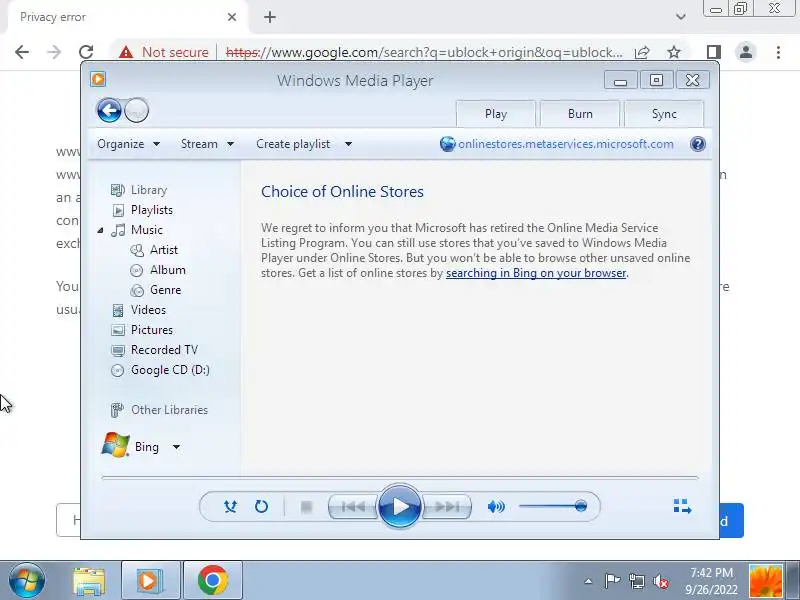
Task: Select Music in navigation pane
Action: (x=137, y=230)
